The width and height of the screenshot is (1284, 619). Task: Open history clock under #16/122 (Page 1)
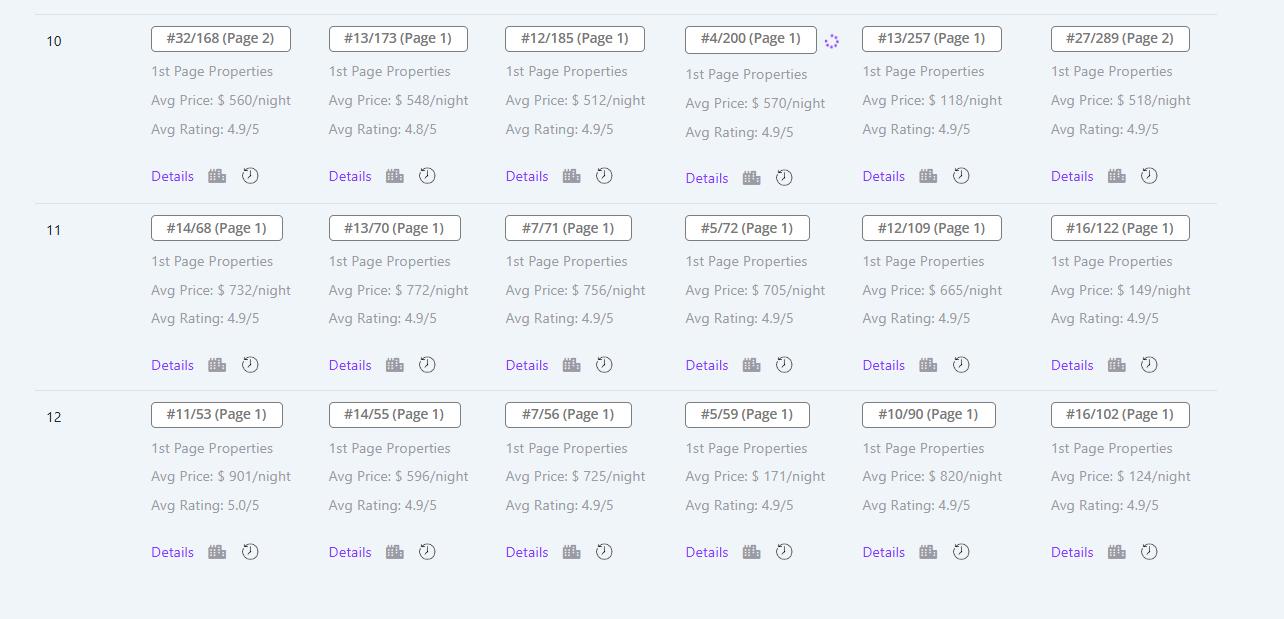pyautogui.click(x=1149, y=365)
